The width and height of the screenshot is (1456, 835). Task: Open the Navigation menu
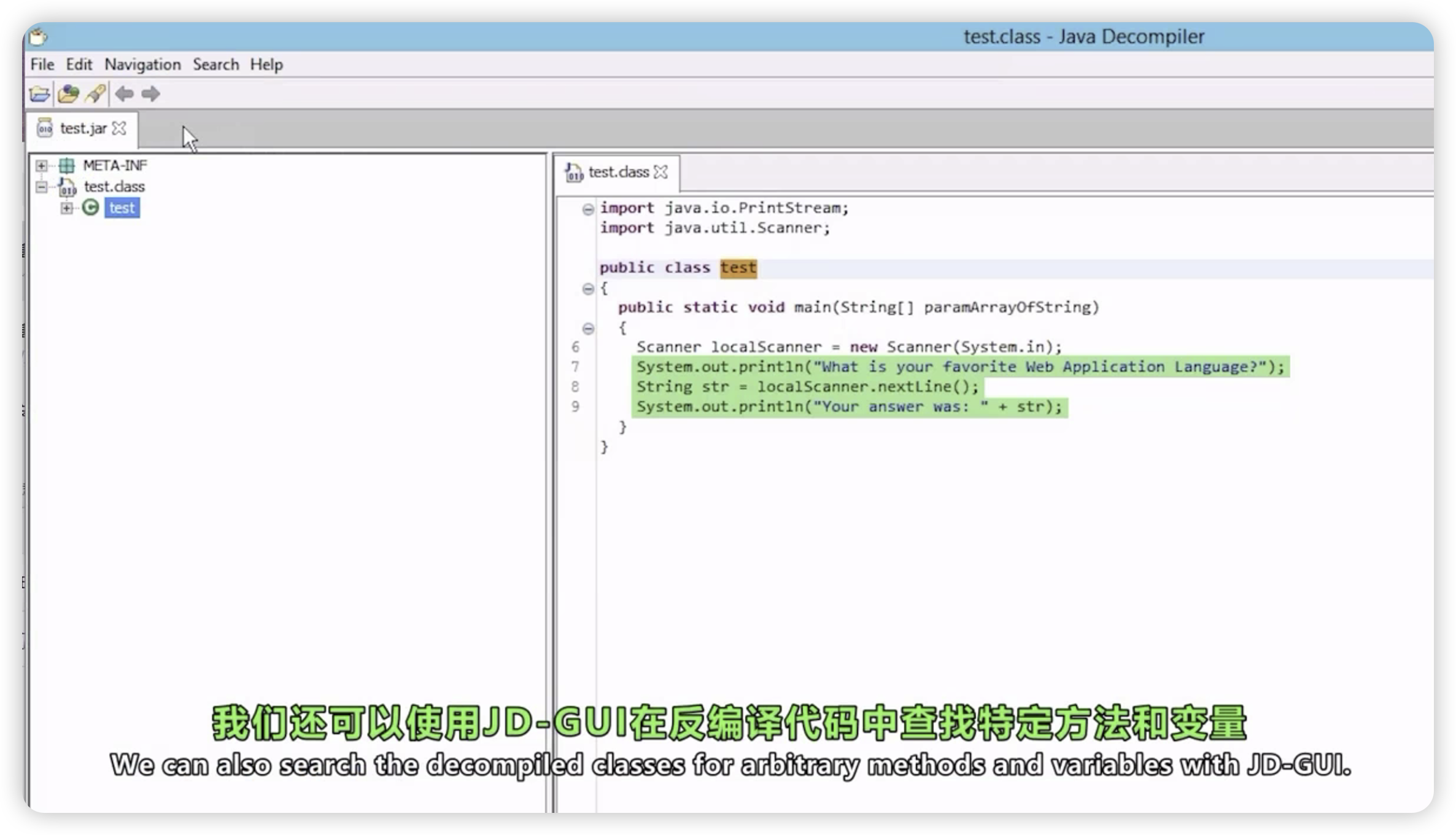[x=142, y=64]
